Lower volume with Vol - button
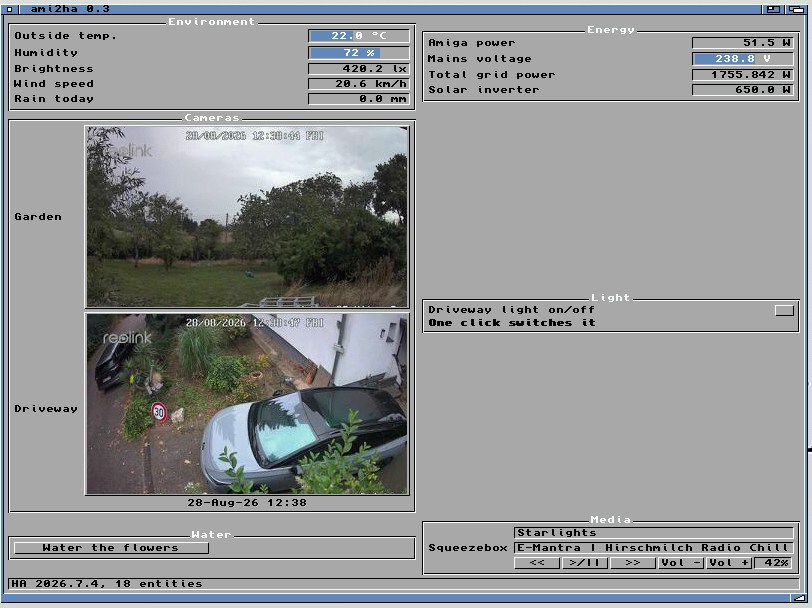This screenshot has width=812, height=608. [680, 562]
